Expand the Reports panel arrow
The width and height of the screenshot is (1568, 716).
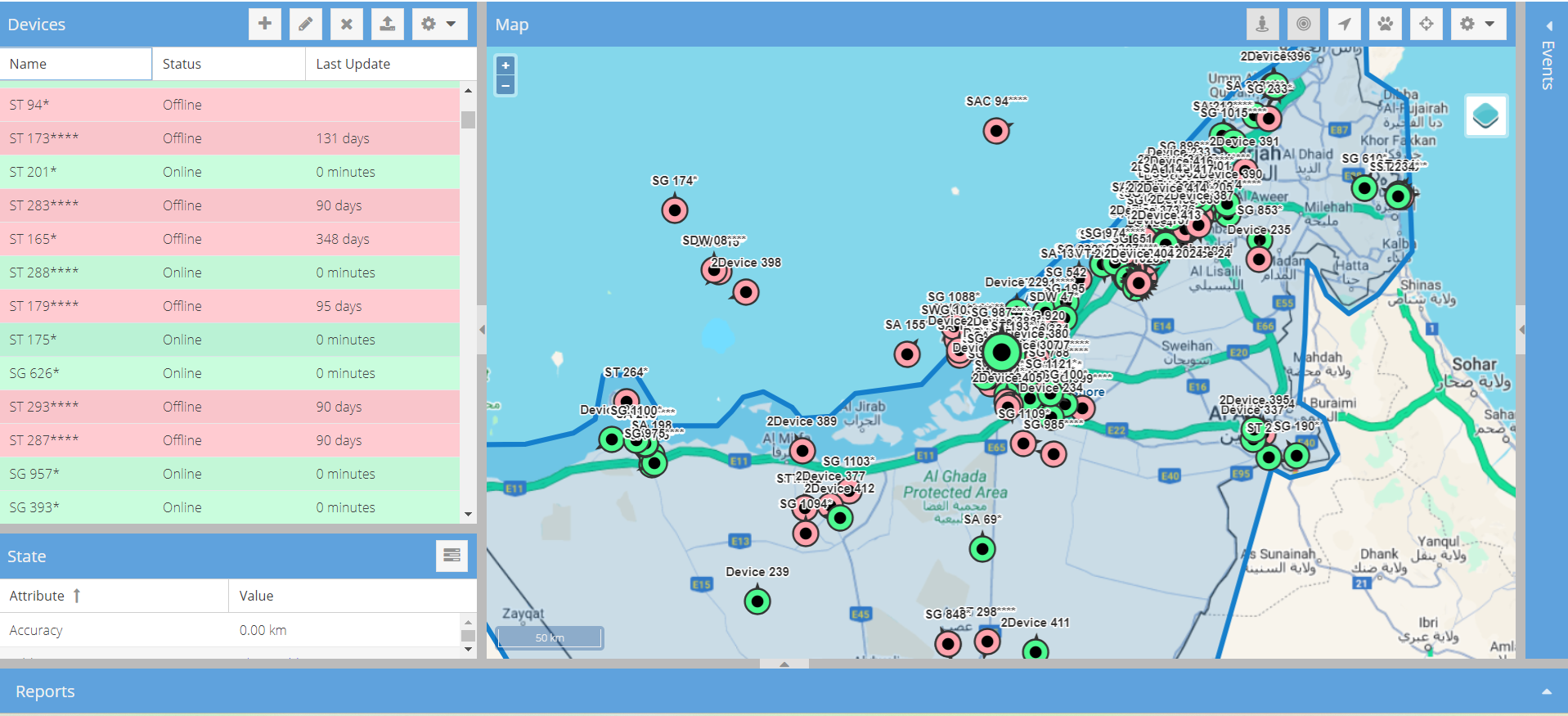pos(1547,691)
